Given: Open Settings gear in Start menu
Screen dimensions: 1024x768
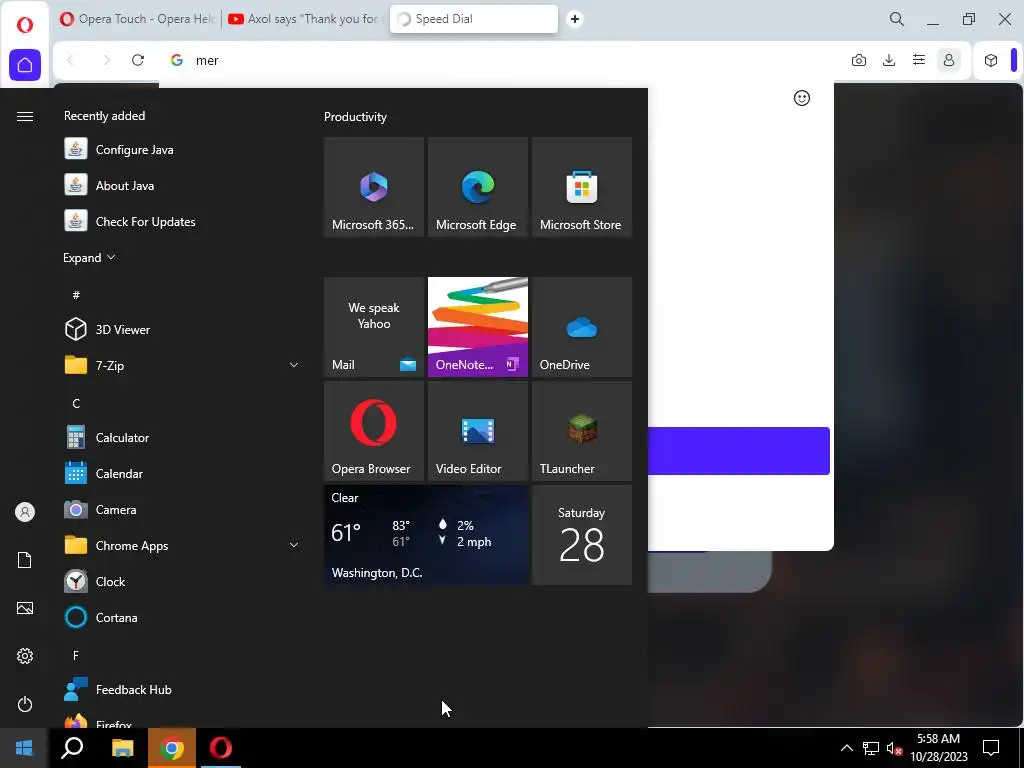Looking at the screenshot, I should [25, 656].
